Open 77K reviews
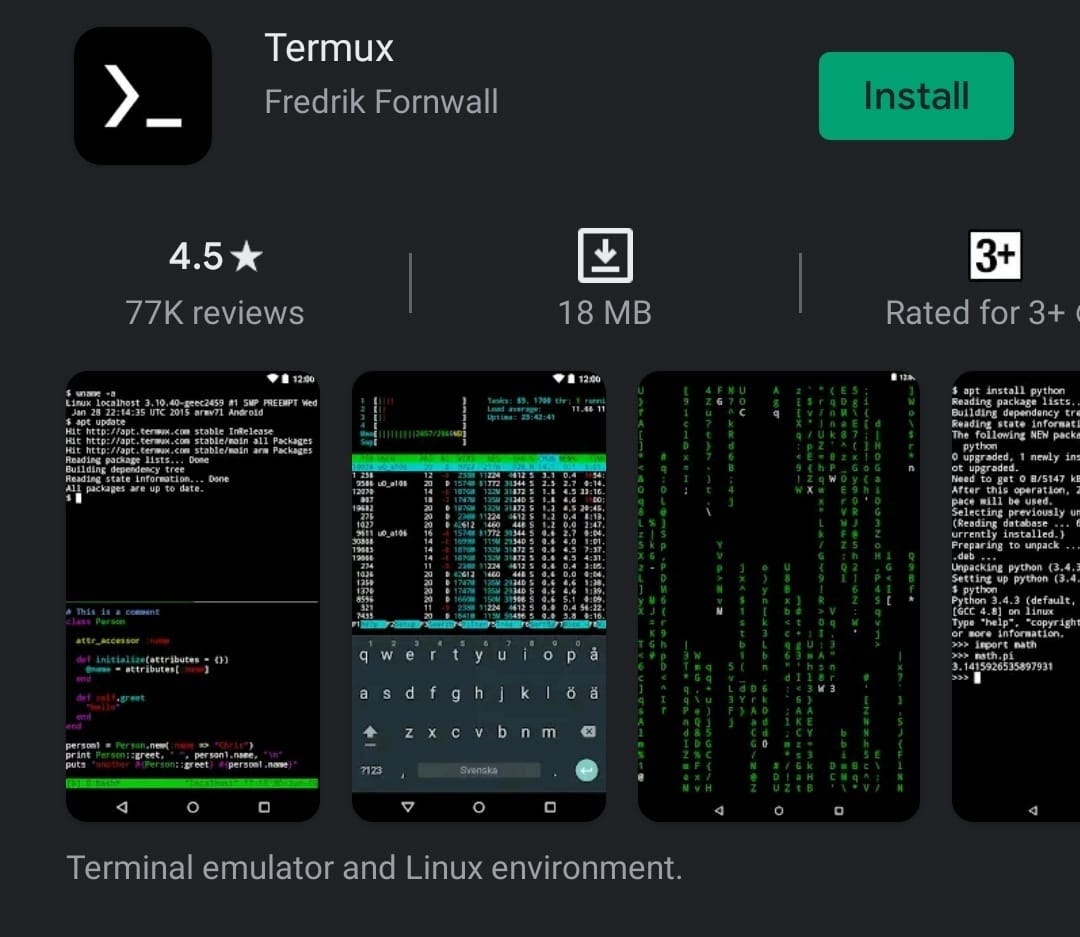Image resolution: width=1080 pixels, height=937 pixels. (x=215, y=312)
